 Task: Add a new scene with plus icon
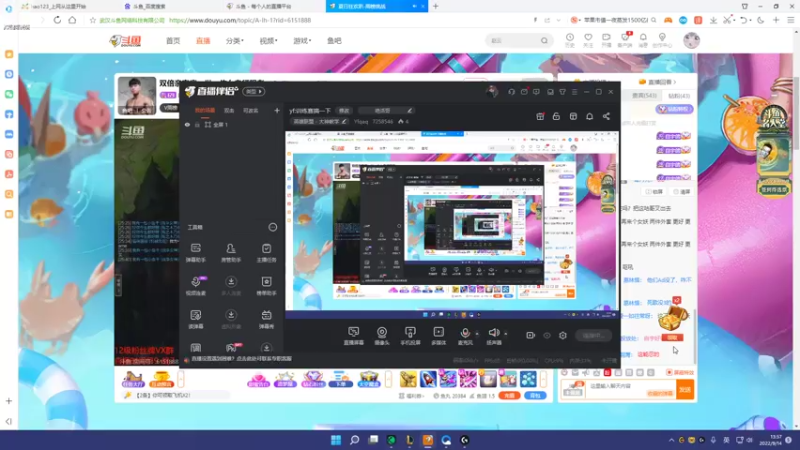coord(277,110)
